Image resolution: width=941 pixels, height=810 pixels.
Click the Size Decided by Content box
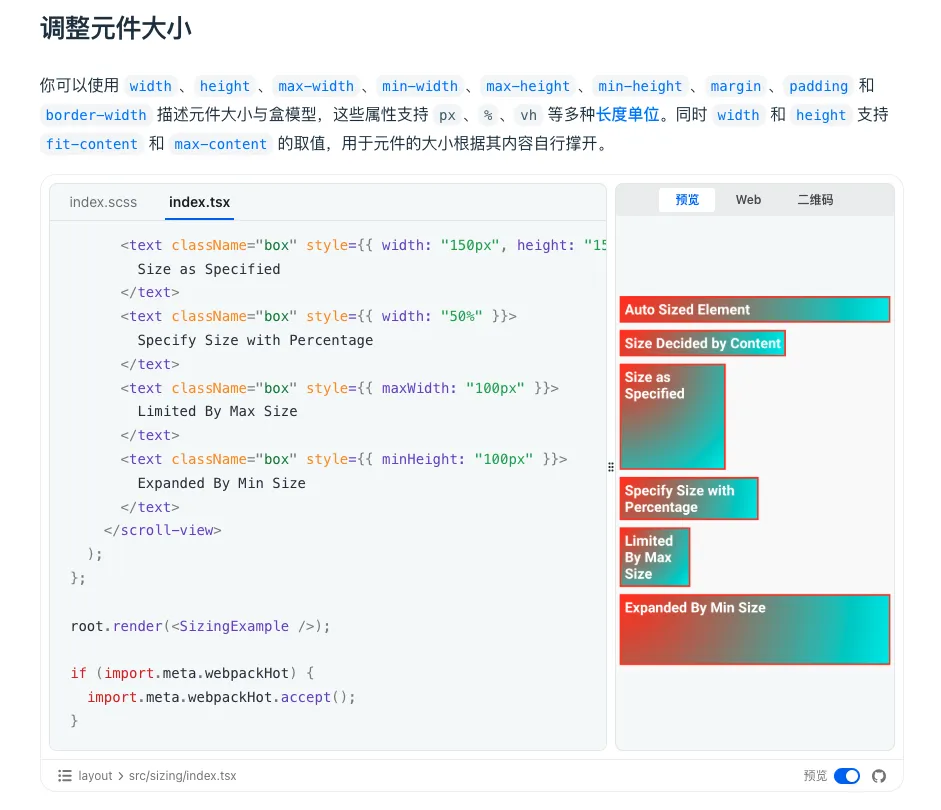point(702,343)
